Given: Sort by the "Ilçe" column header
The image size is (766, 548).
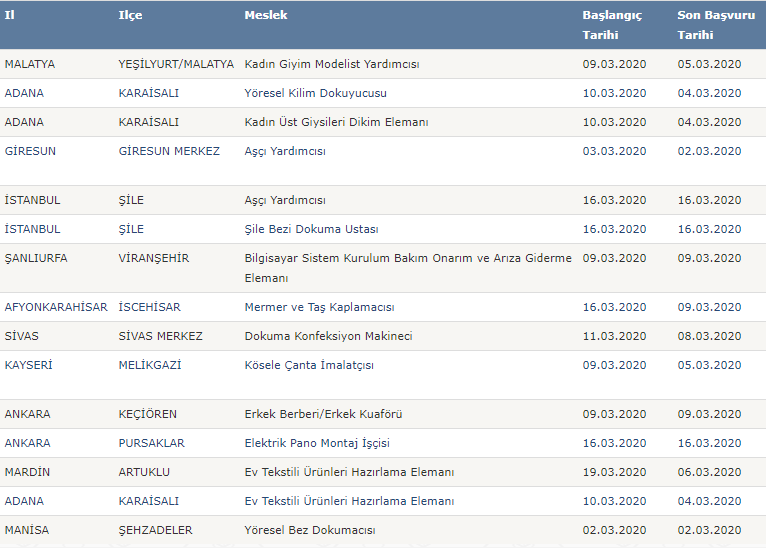Looking at the screenshot, I should click(x=130, y=15).
